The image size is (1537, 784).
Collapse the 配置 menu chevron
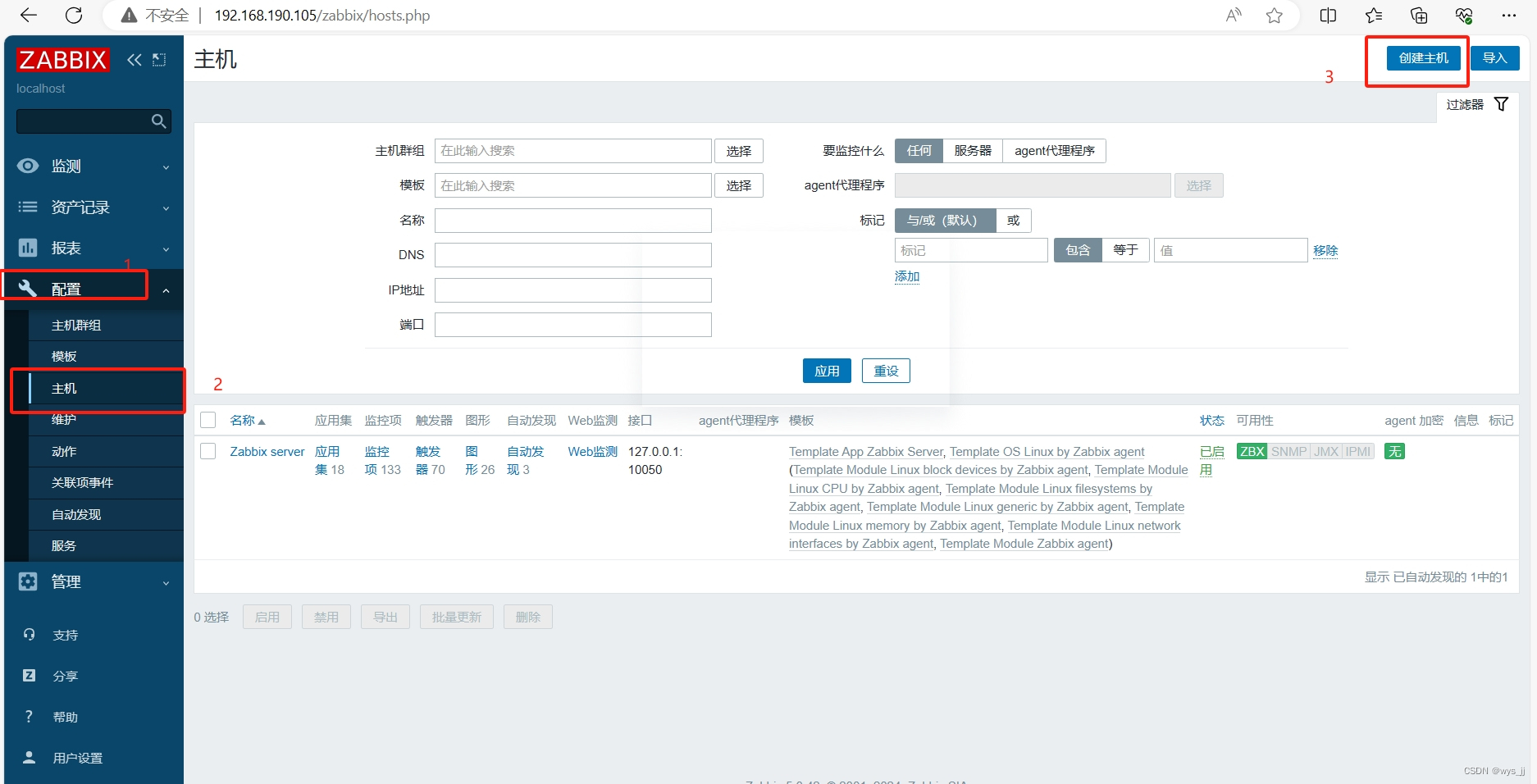click(x=166, y=290)
